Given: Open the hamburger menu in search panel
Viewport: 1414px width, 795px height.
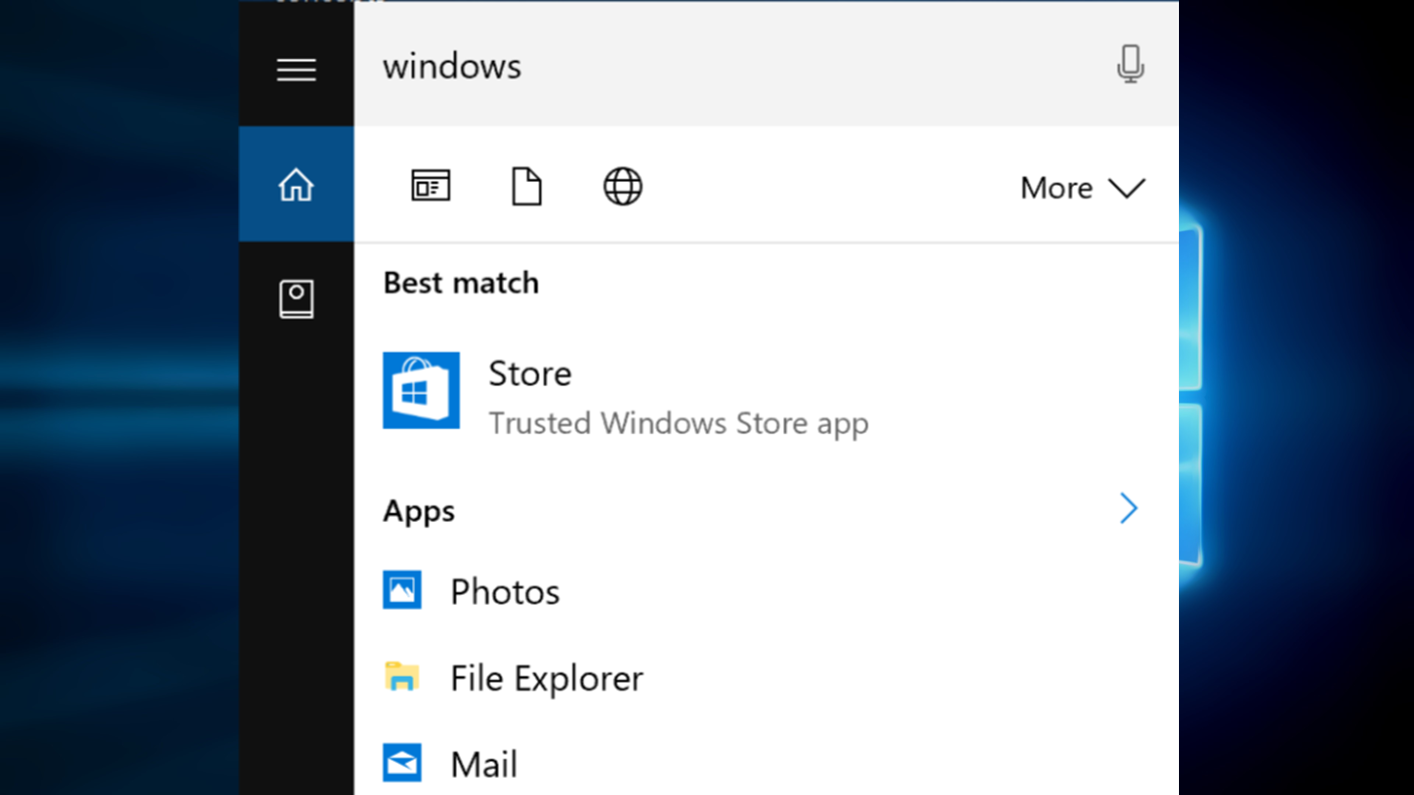Looking at the screenshot, I should [x=296, y=69].
